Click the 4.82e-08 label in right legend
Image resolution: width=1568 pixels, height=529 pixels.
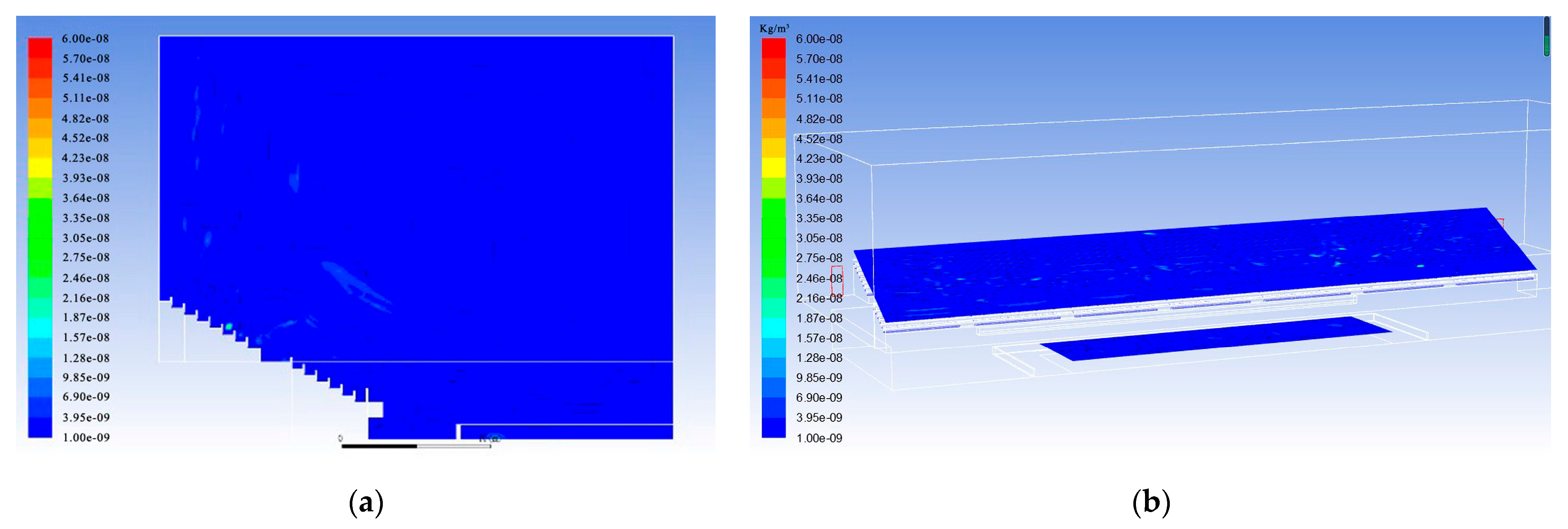[819, 119]
